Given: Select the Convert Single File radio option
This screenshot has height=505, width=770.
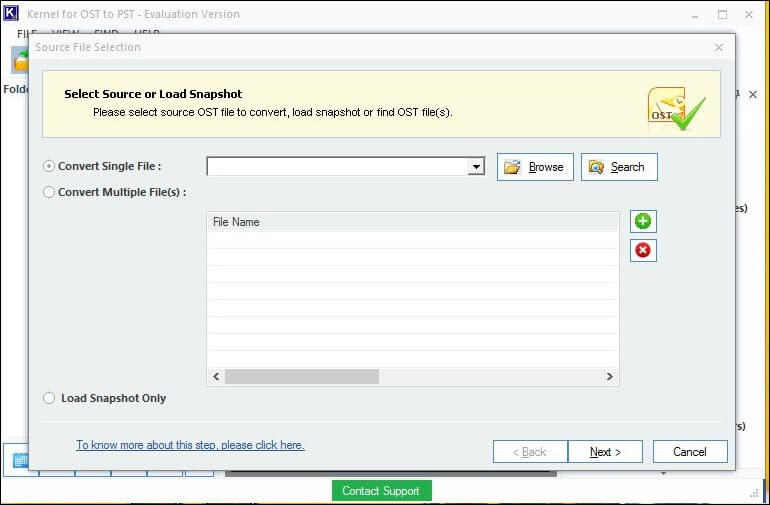Looking at the screenshot, I should coord(49,166).
